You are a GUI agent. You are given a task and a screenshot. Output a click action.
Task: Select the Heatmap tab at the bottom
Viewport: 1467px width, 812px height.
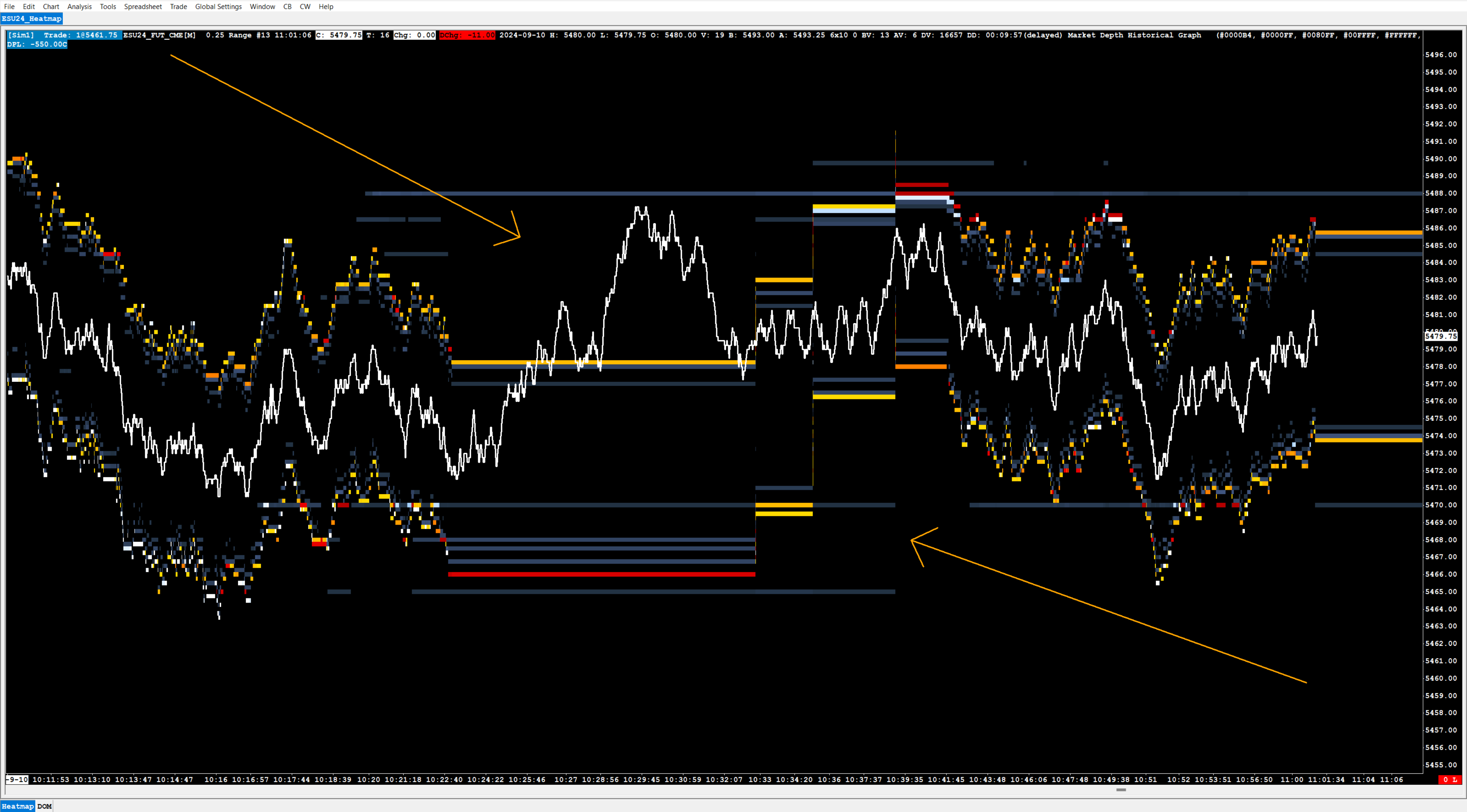point(18,806)
